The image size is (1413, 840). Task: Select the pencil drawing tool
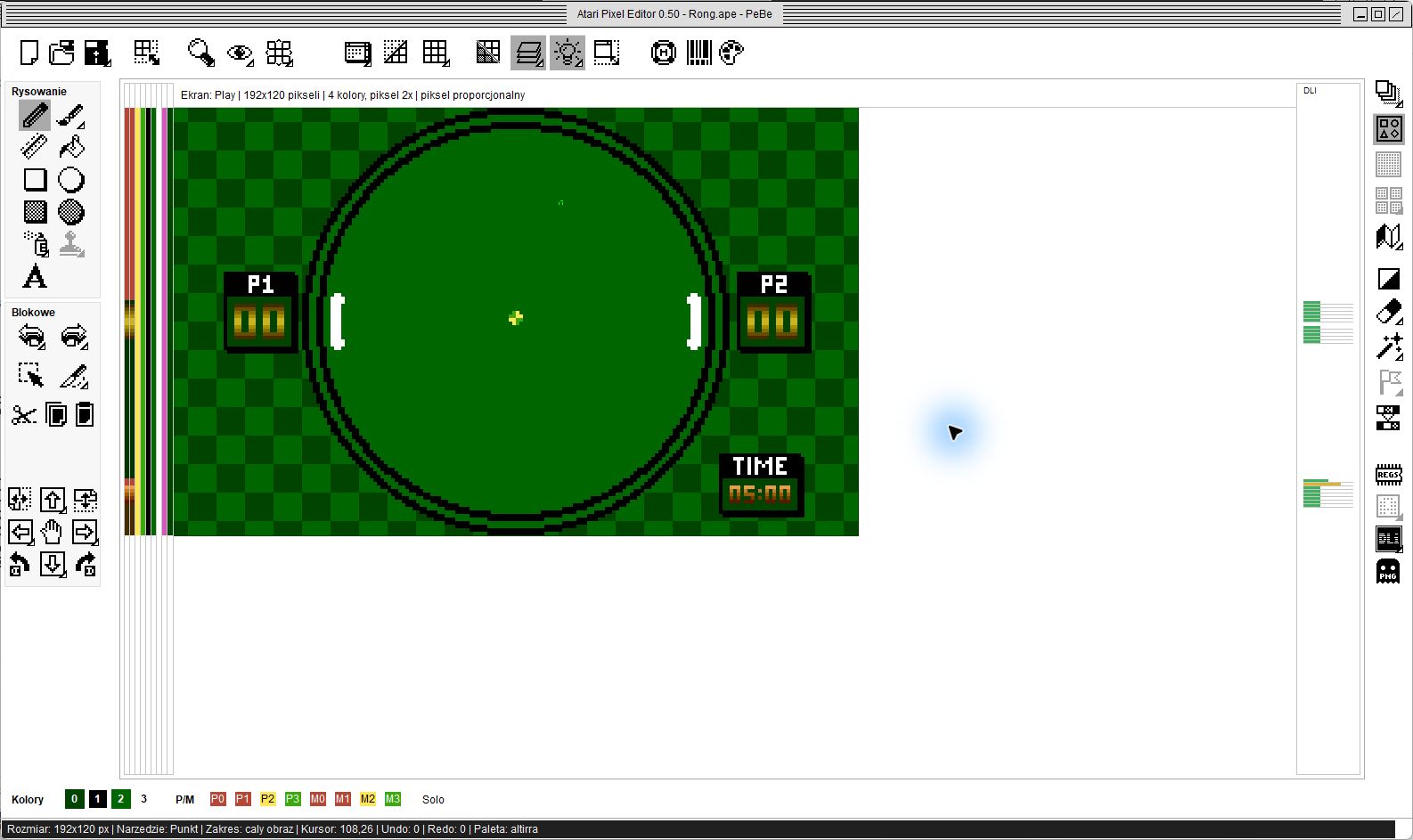(35, 116)
